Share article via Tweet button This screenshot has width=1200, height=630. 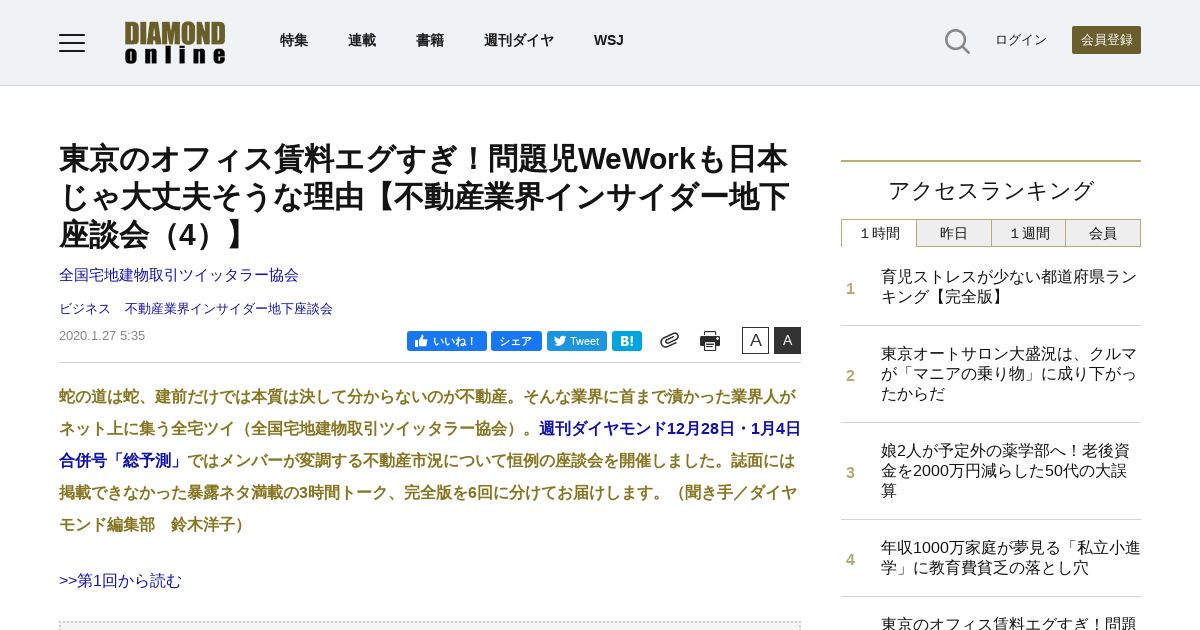click(577, 341)
